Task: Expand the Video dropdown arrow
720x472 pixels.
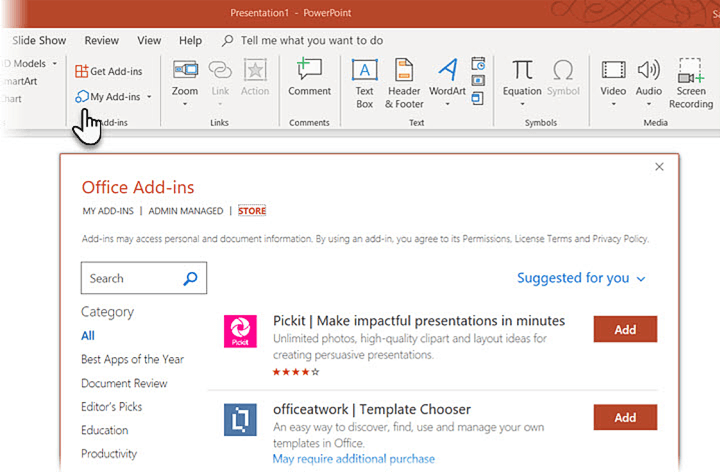Action: pyautogui.click(x=613, y=104)
